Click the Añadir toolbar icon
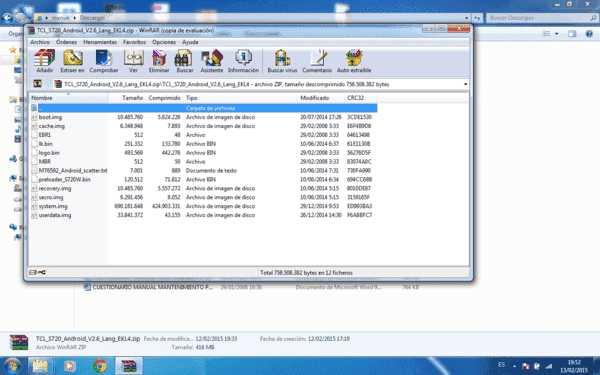Viewport: 600px width, 375px height. click(x=44, y=61)
